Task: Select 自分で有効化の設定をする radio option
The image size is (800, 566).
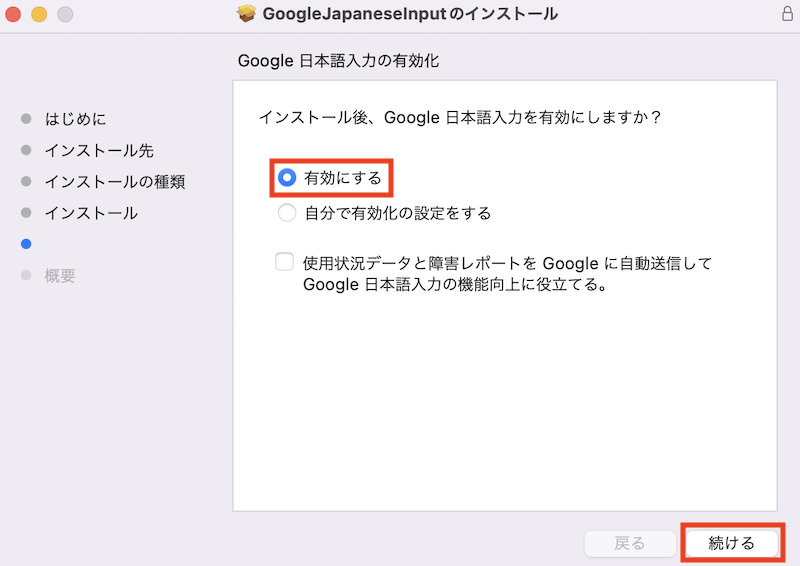Action: coord(287,213)
